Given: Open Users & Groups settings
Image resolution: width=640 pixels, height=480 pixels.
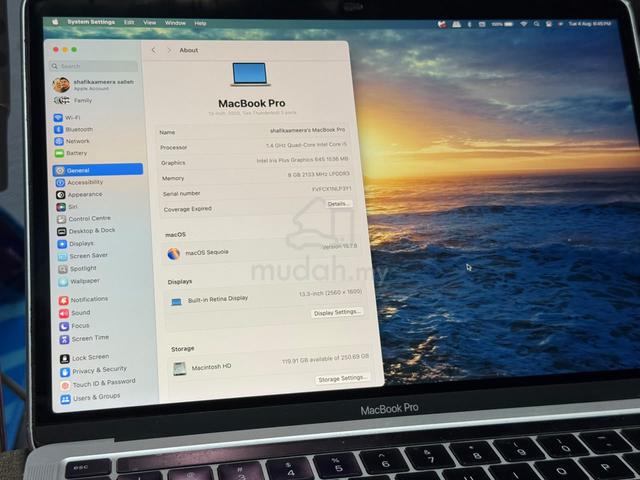Looking at the screenshot, I should coord(91,398).
